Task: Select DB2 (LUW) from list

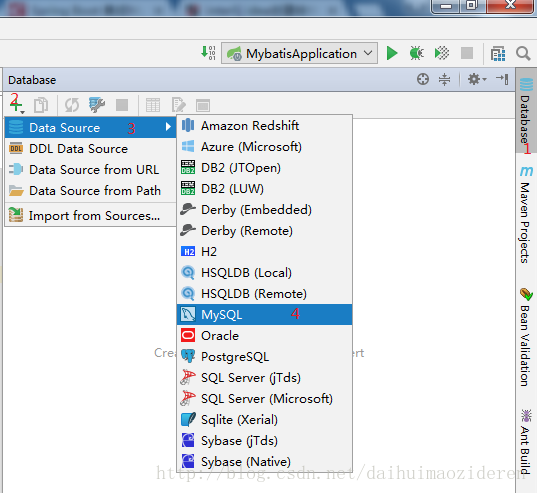Action: click(264, 189)
